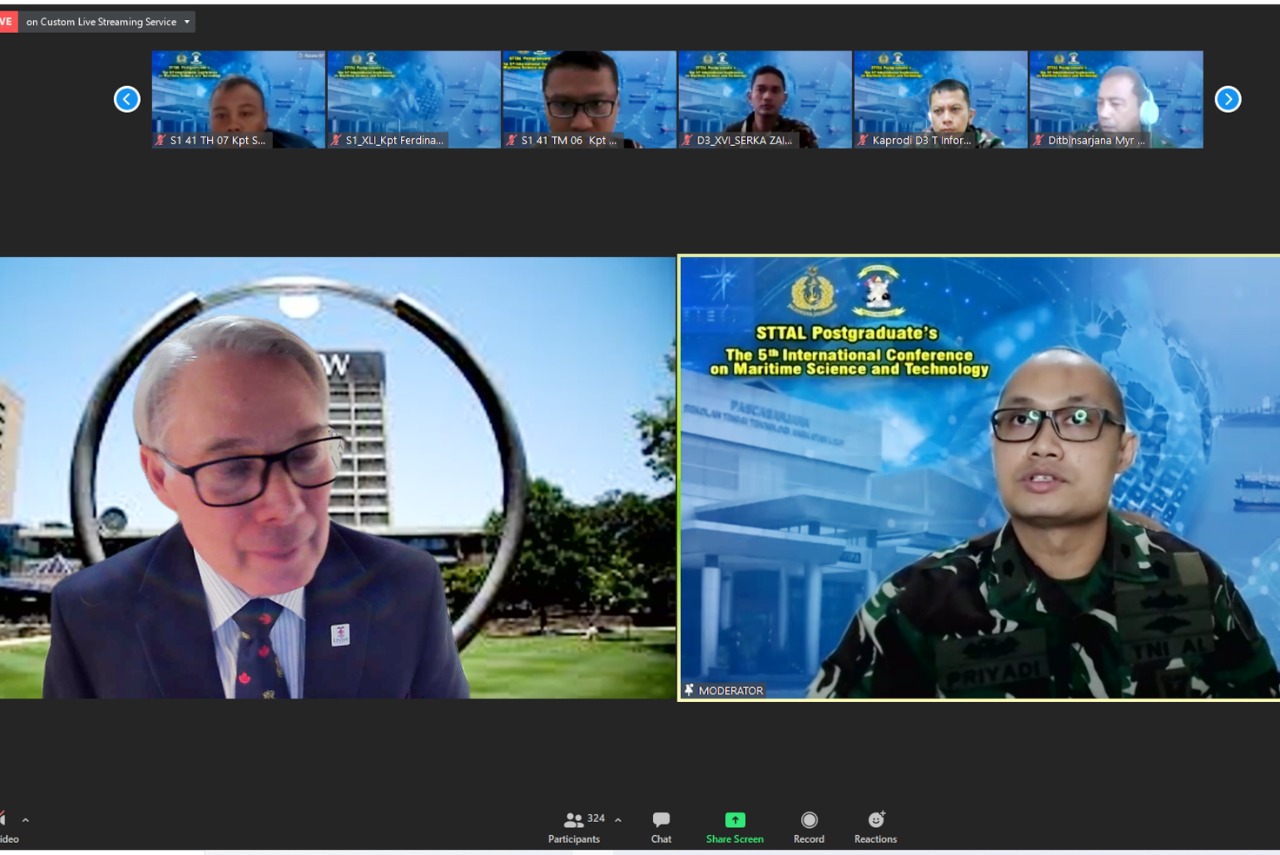This screenshot has width=1280, height=855.
Task: Click the MODERATOR name label
Action: [x=730, y=690]
